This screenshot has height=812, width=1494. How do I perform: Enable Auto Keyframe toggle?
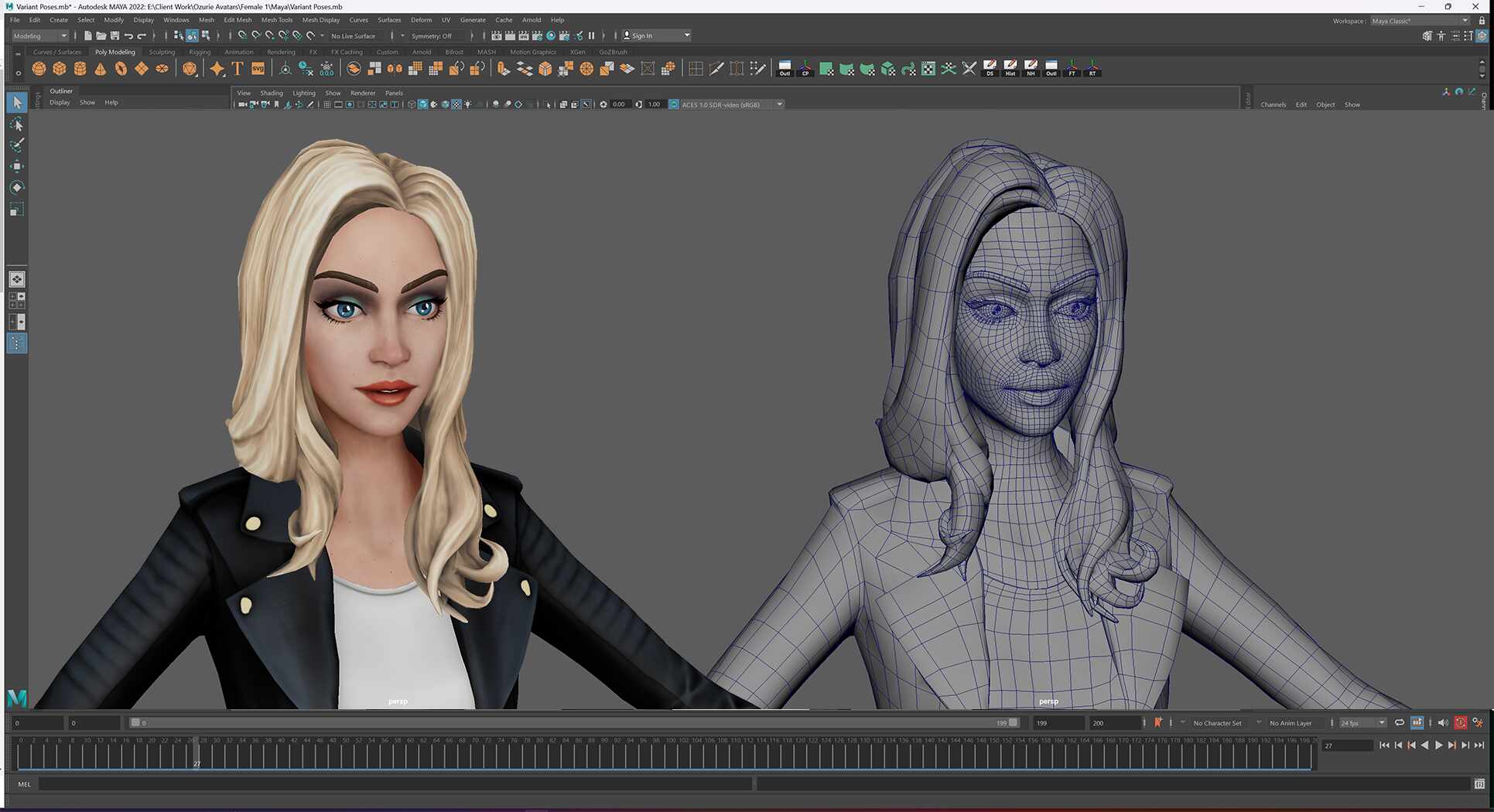click(1461, 722)
